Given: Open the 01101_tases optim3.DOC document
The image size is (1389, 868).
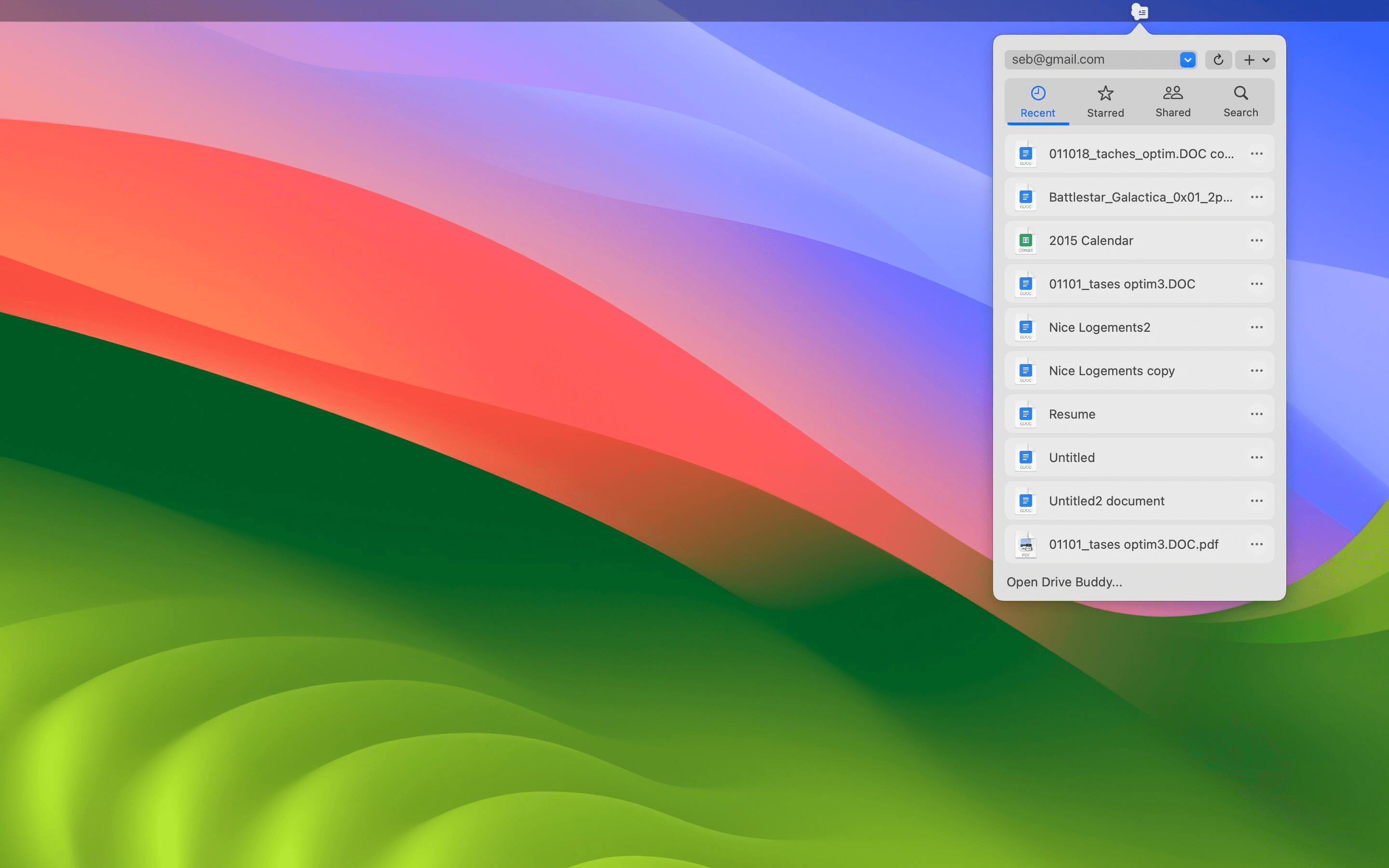Looking at the screenshot, I should point(1121,284).
